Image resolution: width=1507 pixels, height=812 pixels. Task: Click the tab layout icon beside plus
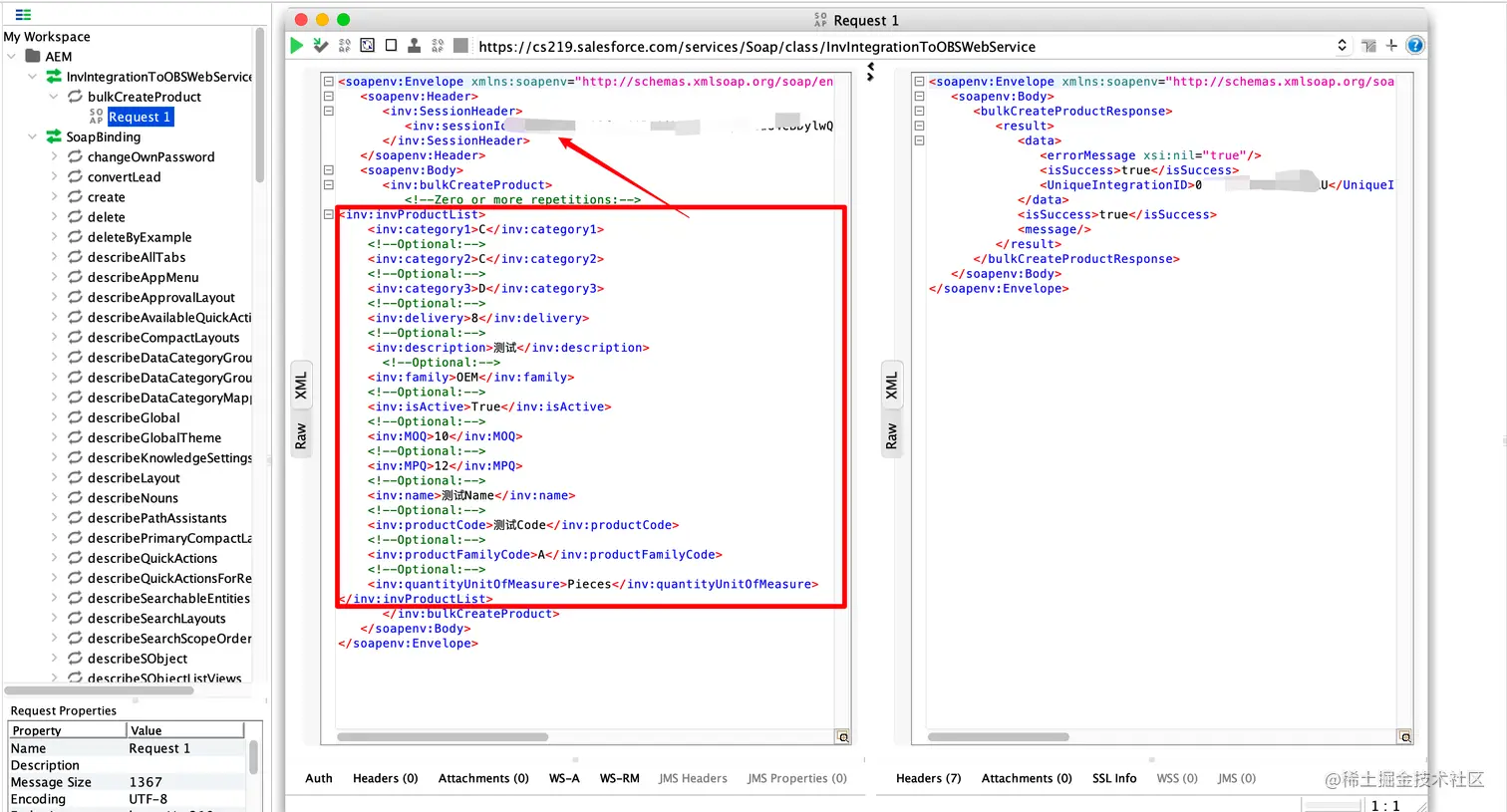(1368, 46)
